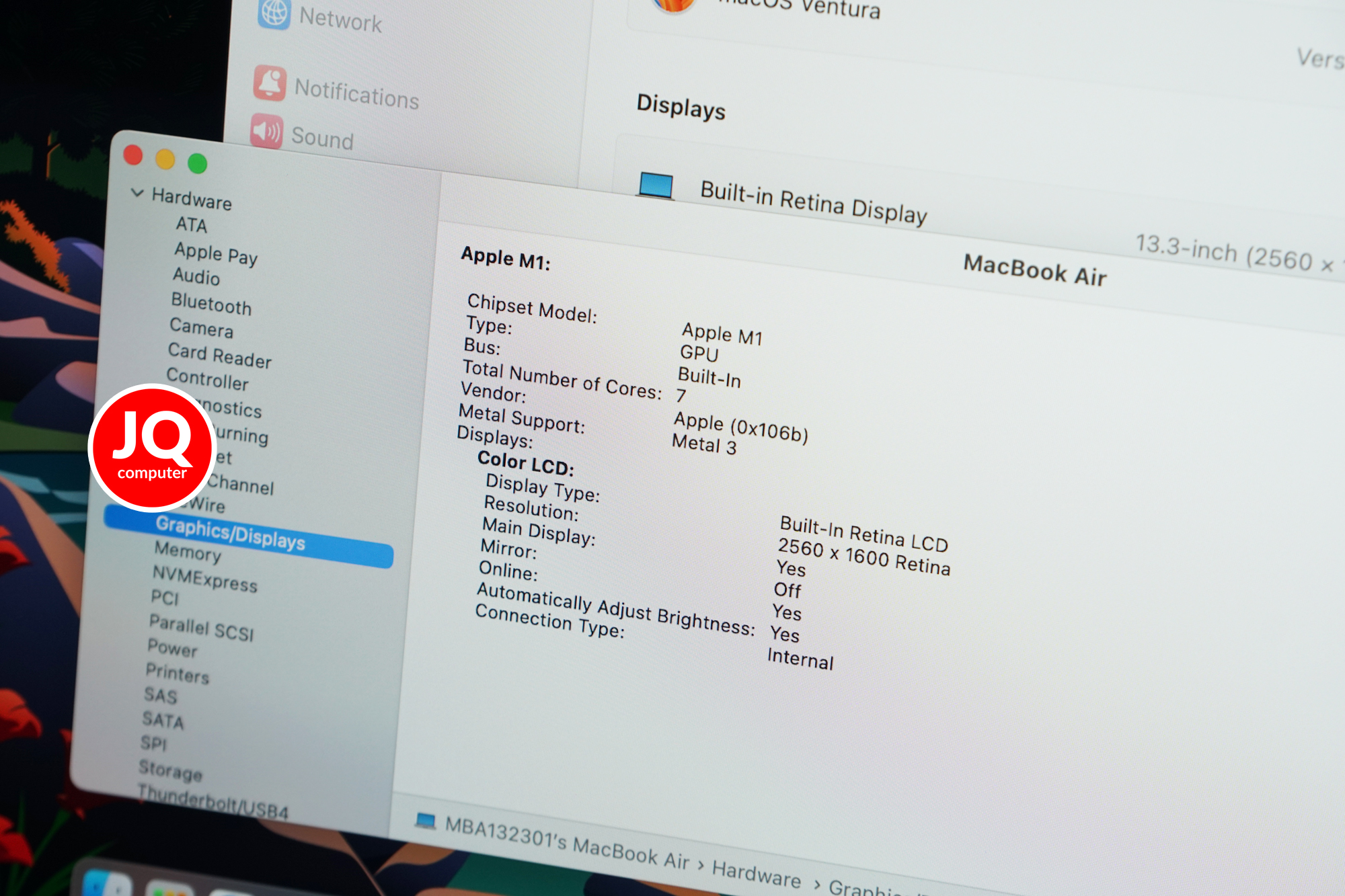This screenshot has height=896, width=1345.
Task: Click the Automatically Adjust Brightness: label
Action: [616, 609]
